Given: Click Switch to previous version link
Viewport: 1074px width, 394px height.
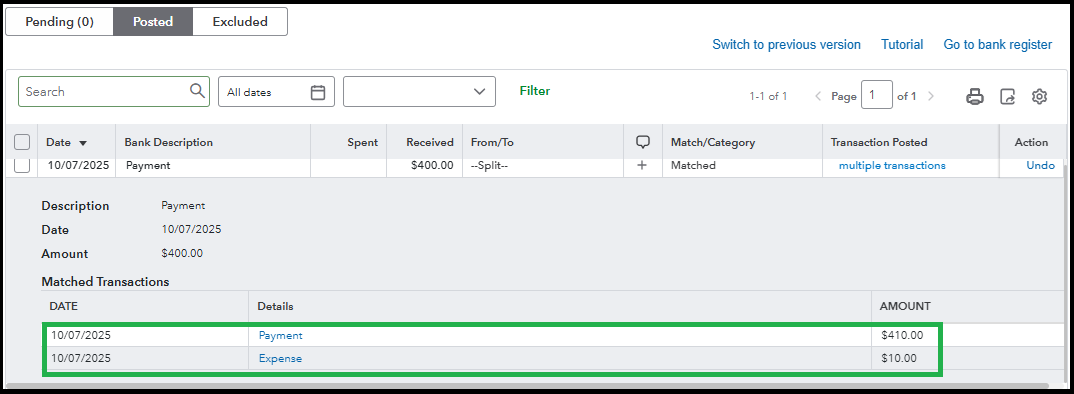Looking at the screenshot, I should (786, 45).
